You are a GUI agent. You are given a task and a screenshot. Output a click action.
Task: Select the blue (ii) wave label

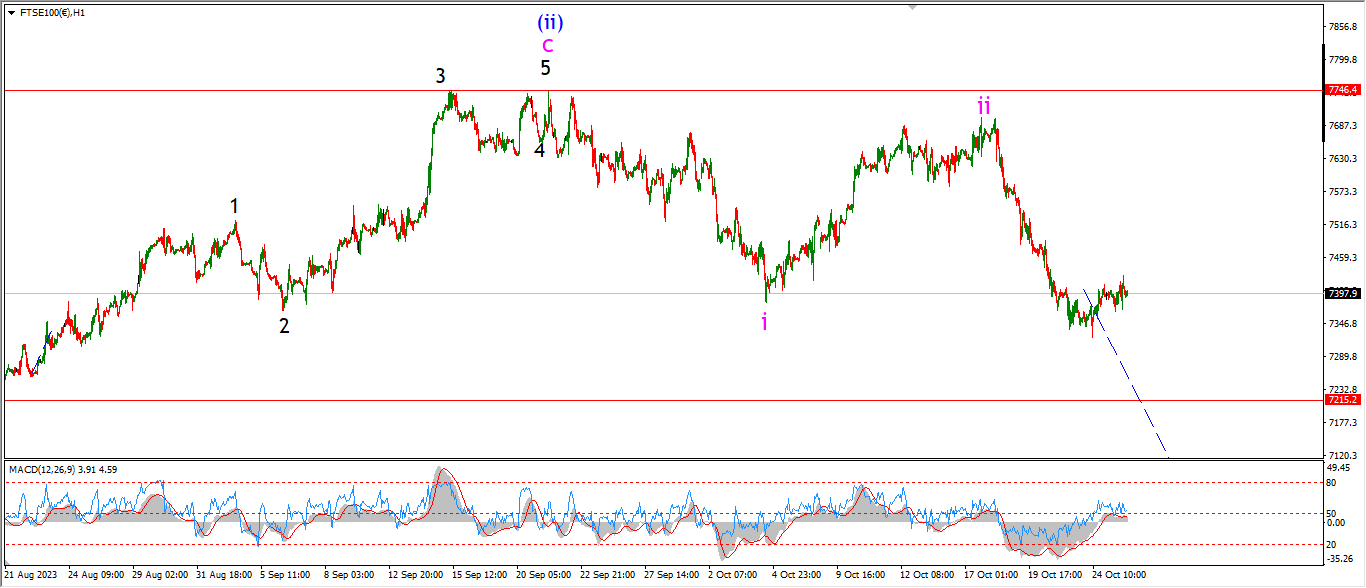tap(547, 20)
